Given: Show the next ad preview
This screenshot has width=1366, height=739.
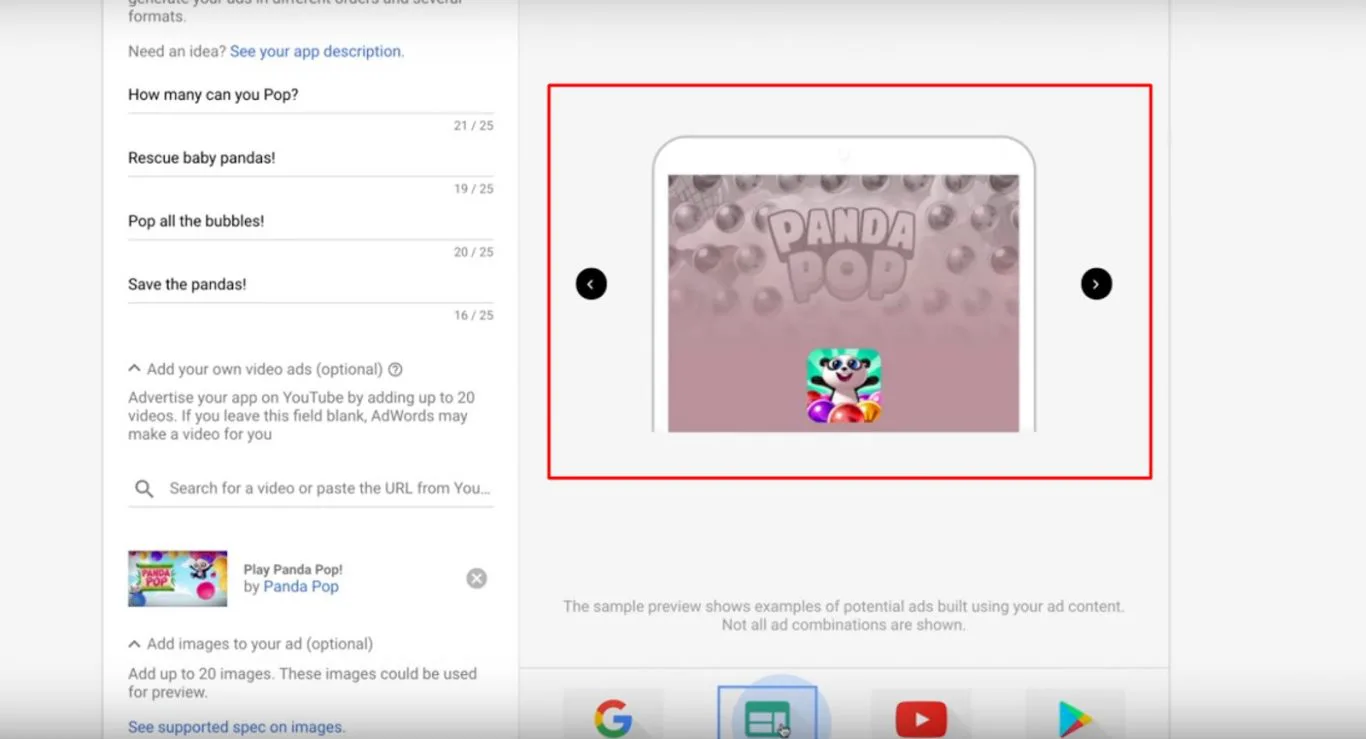Looking at the screenshot, I should 1096,284.
